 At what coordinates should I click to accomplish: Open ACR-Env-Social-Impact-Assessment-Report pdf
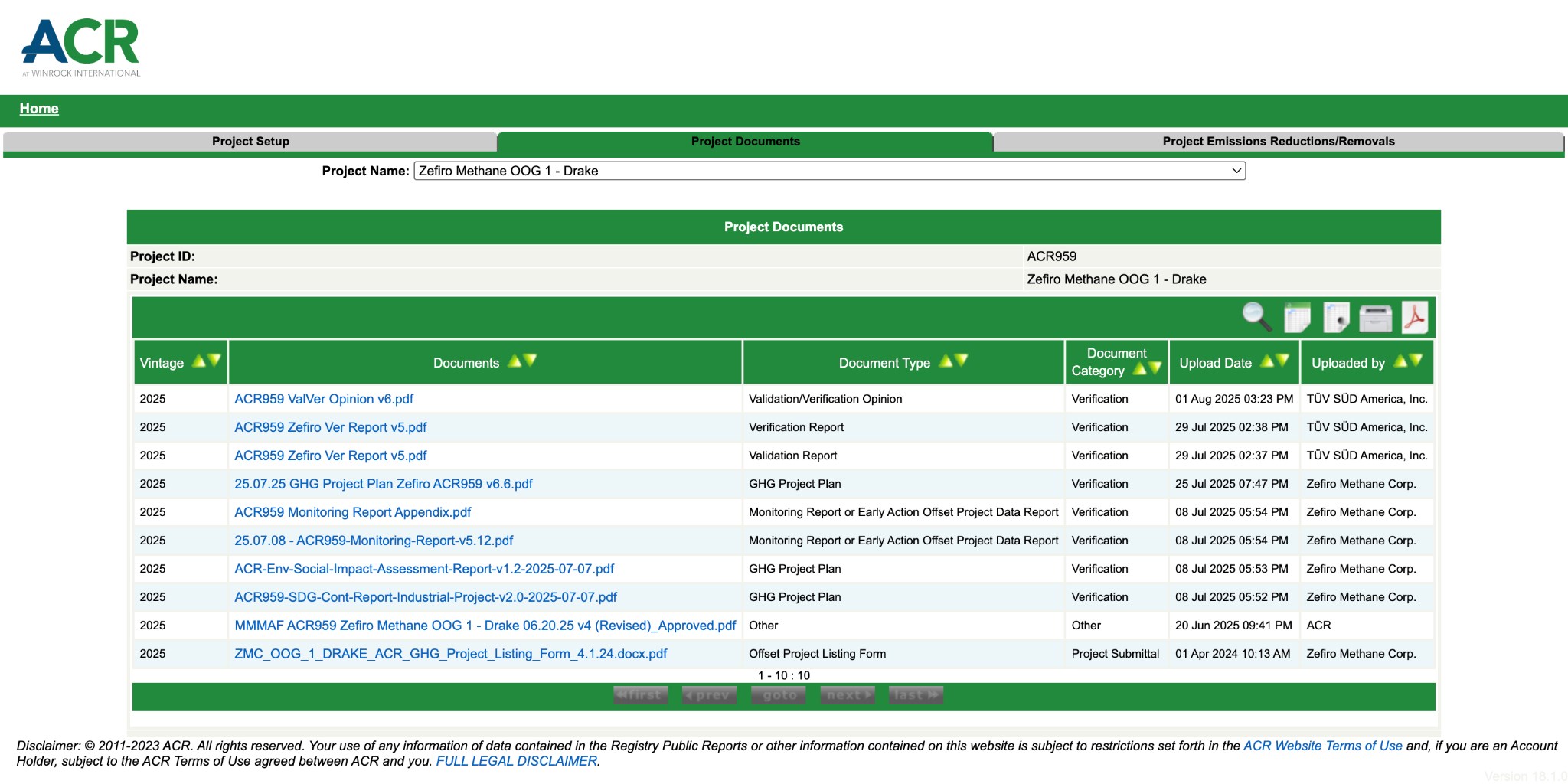click(424, 569)
